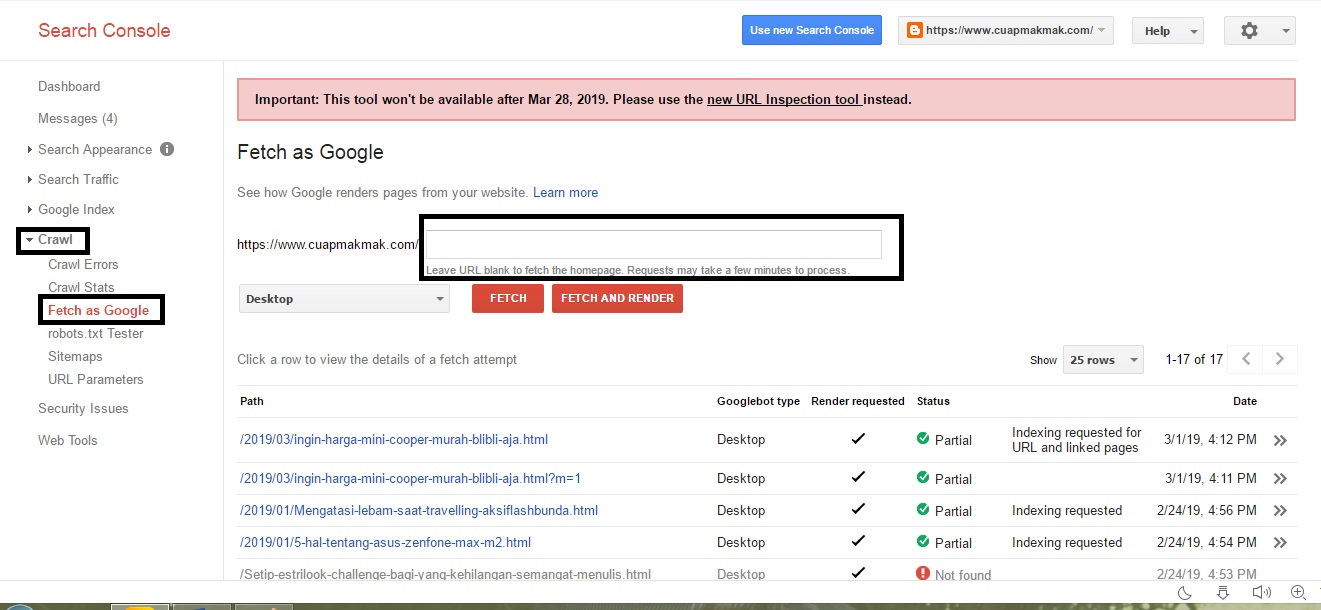Image resolution: width=1321 pixels, height=610 pixels.
Task: Open details arrow for the 3/1/19, 4:12 PM row
Action: point(1280,440)
